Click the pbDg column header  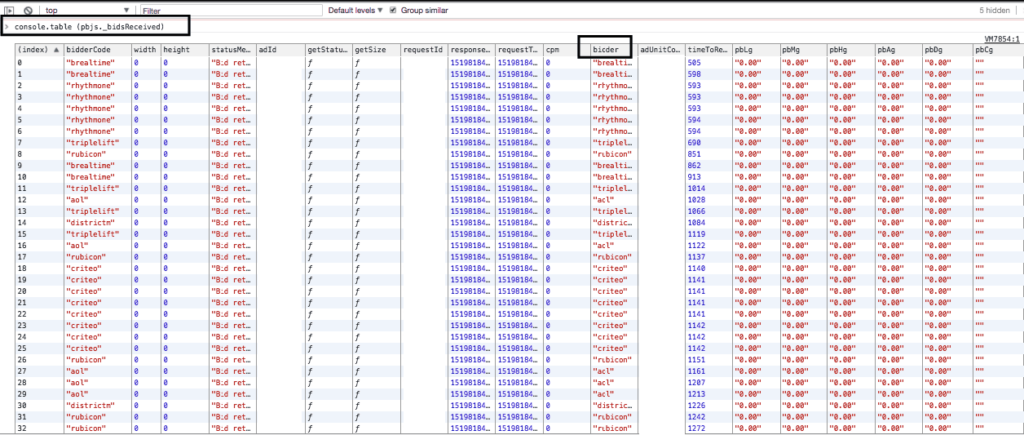[x=947, y=49]
